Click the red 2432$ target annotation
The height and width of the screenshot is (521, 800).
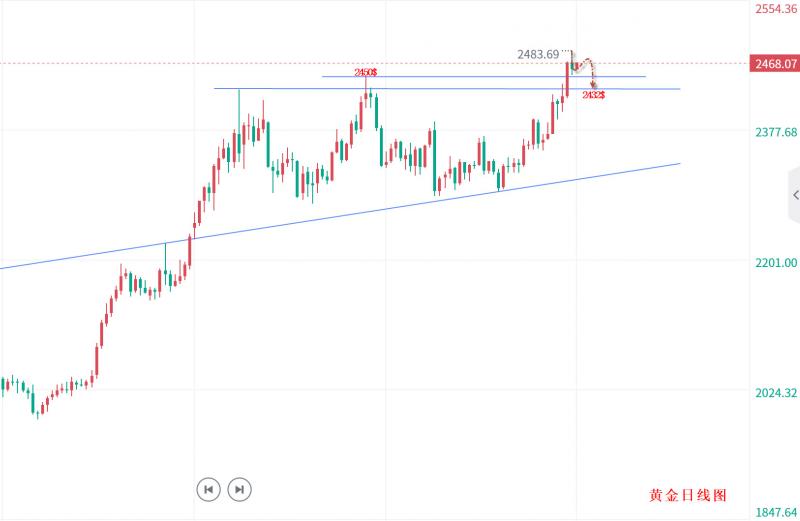point(593,95)
